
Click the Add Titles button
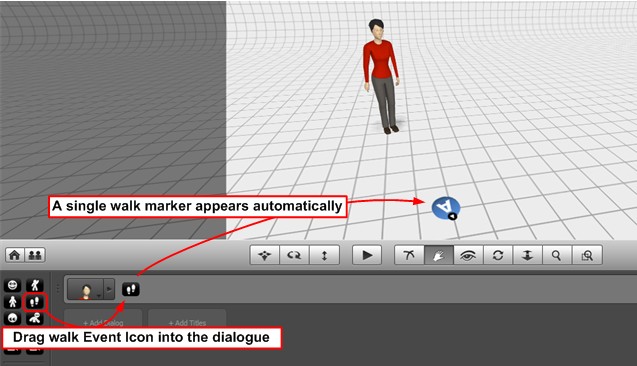pos(187,323)
